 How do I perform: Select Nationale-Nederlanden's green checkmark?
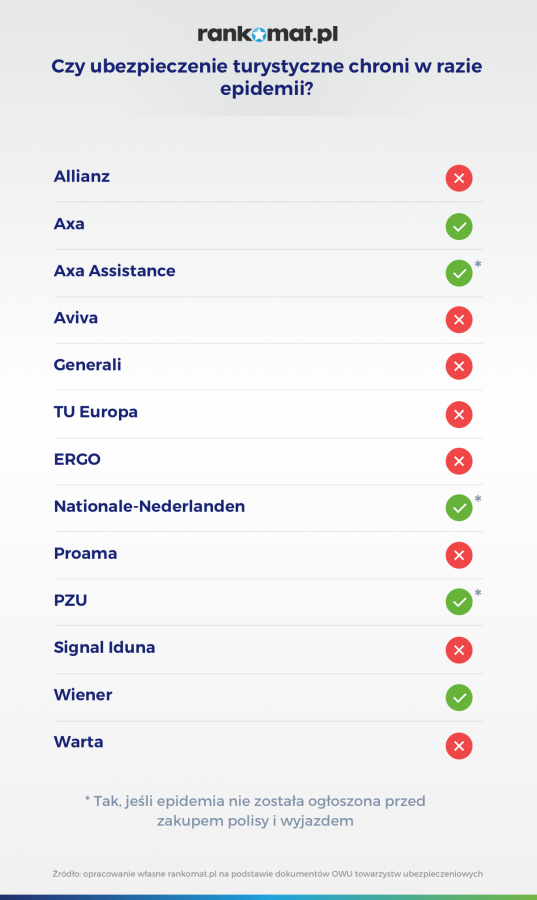(x=459, y=507)
